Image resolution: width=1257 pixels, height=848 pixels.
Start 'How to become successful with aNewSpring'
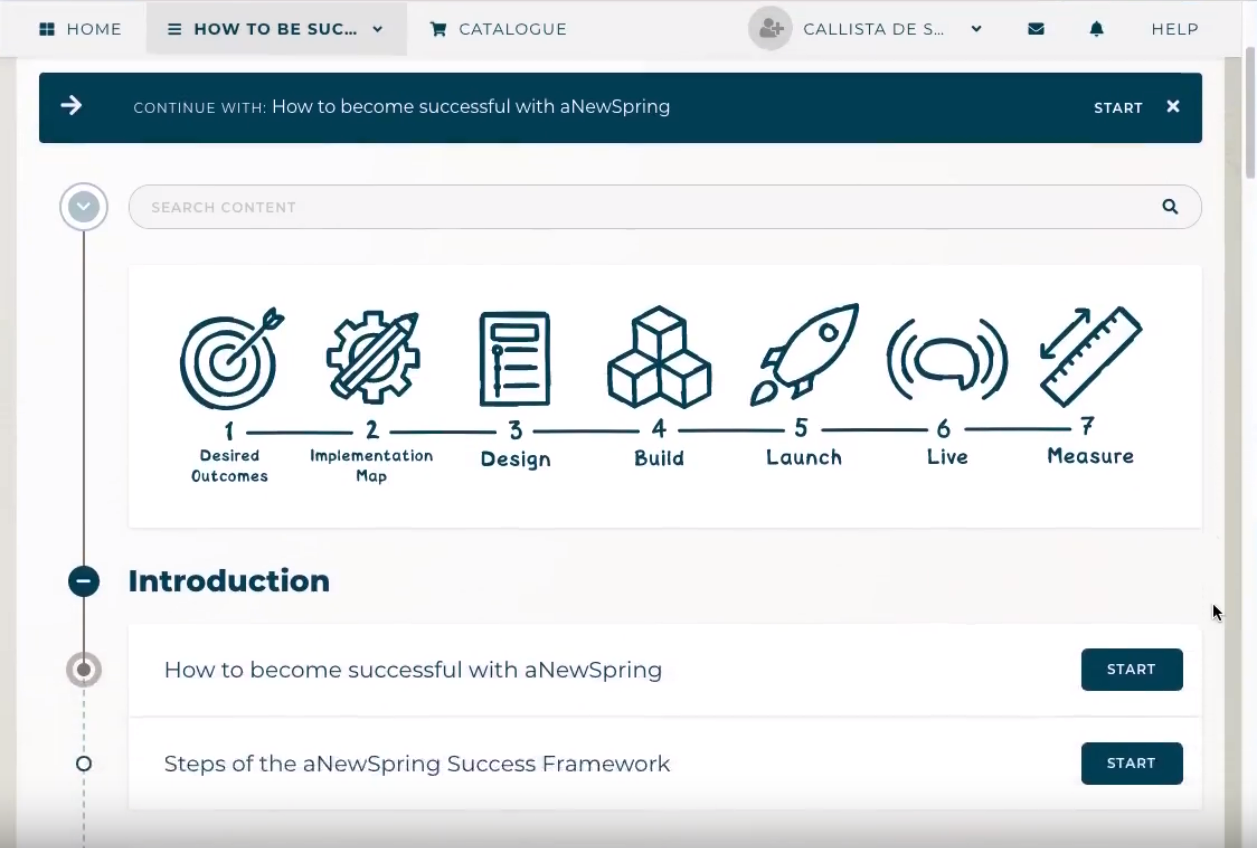pos(1131,670)
